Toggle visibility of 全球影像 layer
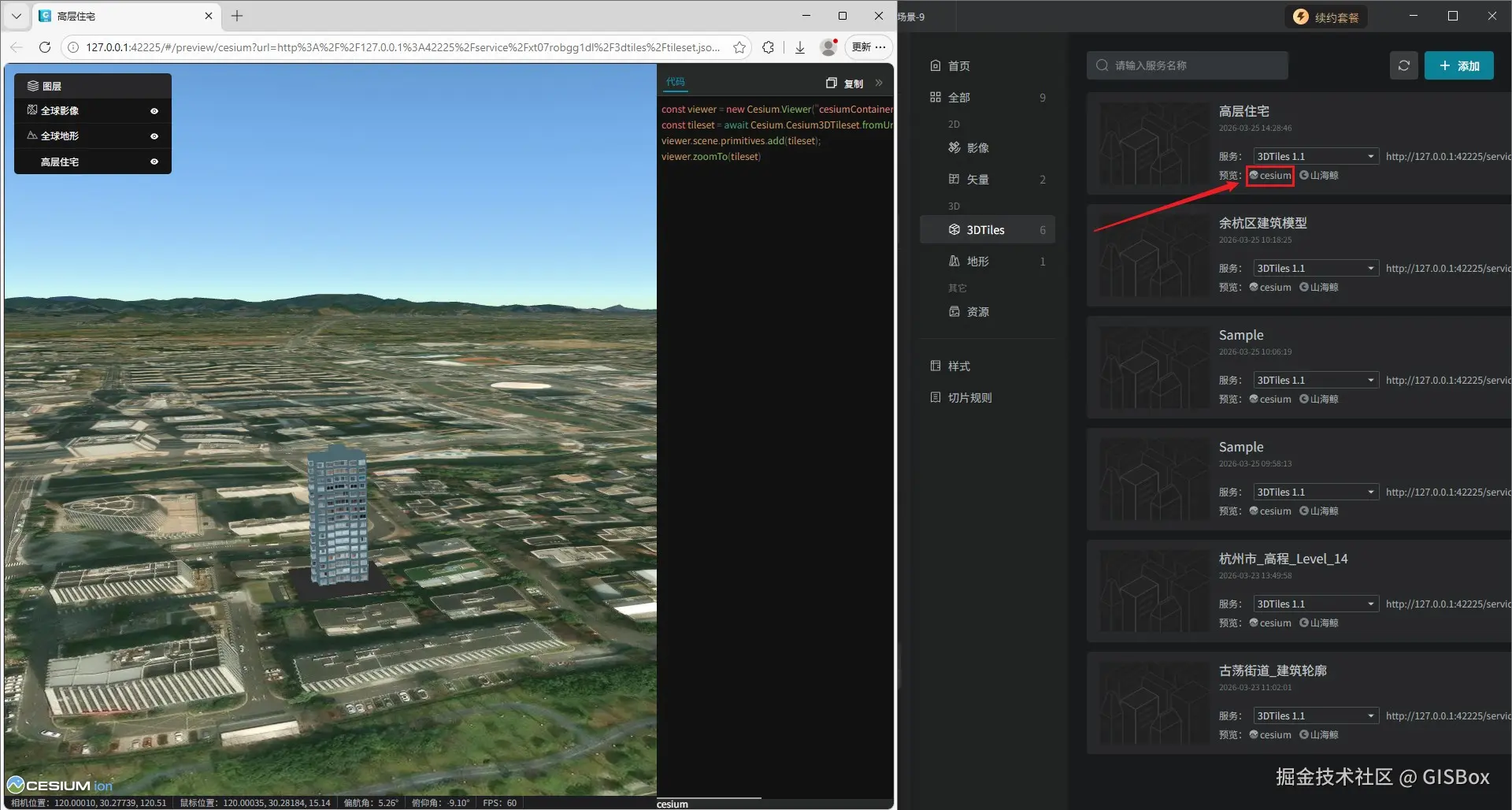Screen dimensions: 1512x810 coord(154,111)
